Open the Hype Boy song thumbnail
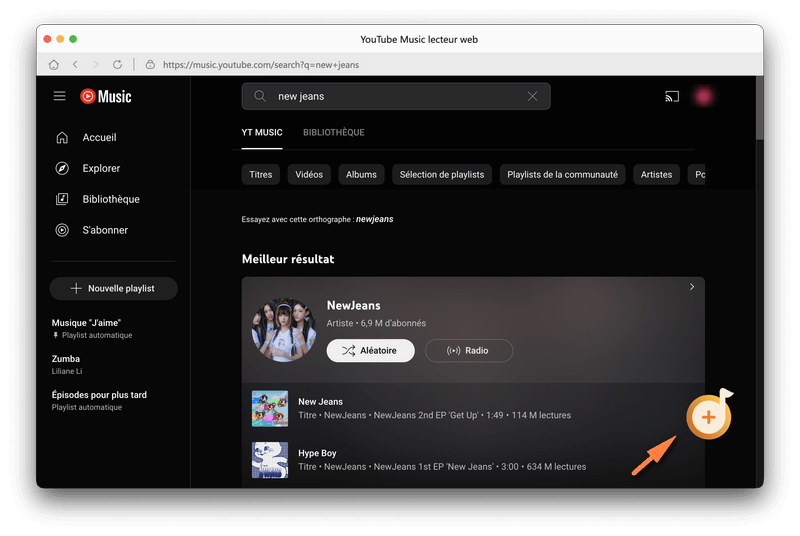This screenshot has height=536, width=800. pos(270,460)
